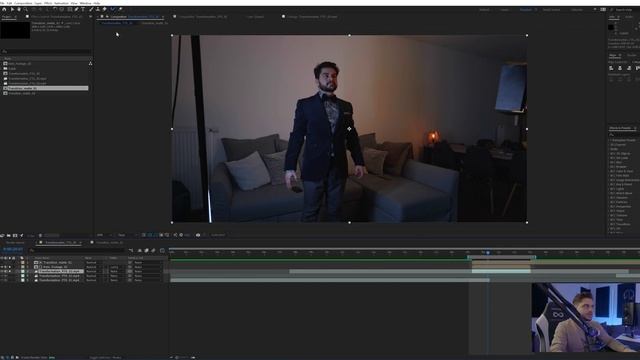
Task: Select the Pen tool
Action: coord(76,9)
